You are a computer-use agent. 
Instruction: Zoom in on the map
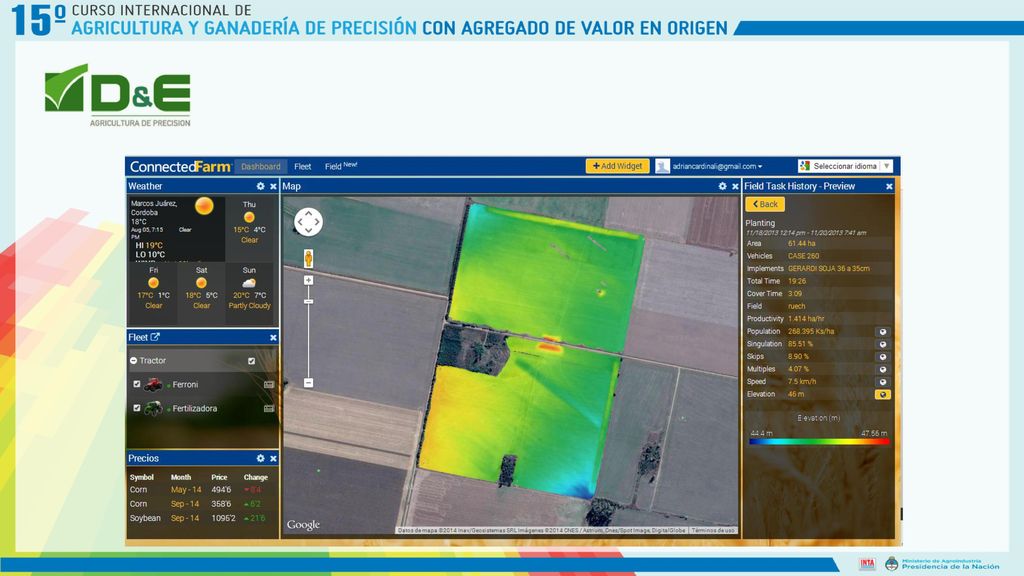308,280
